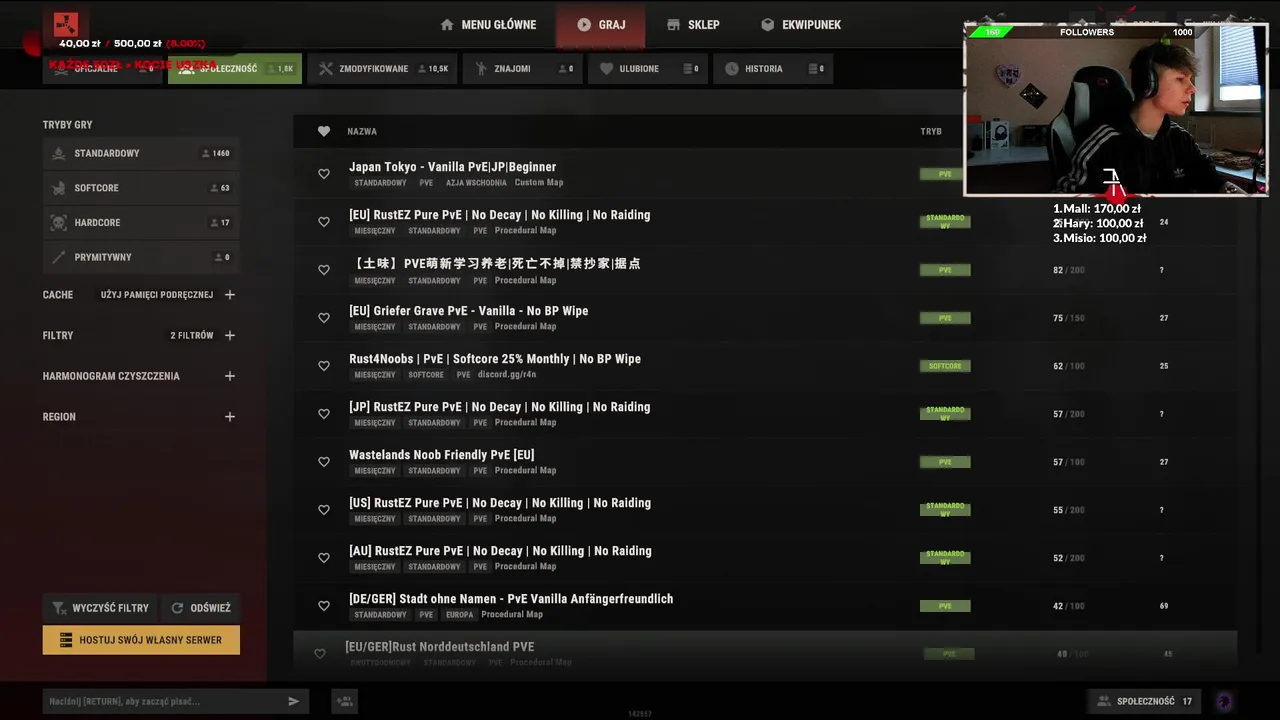This screenshot has width=1280, height=720.
Task: Open [EU] Griefer Grave PvE server entry
Action: 765,318
